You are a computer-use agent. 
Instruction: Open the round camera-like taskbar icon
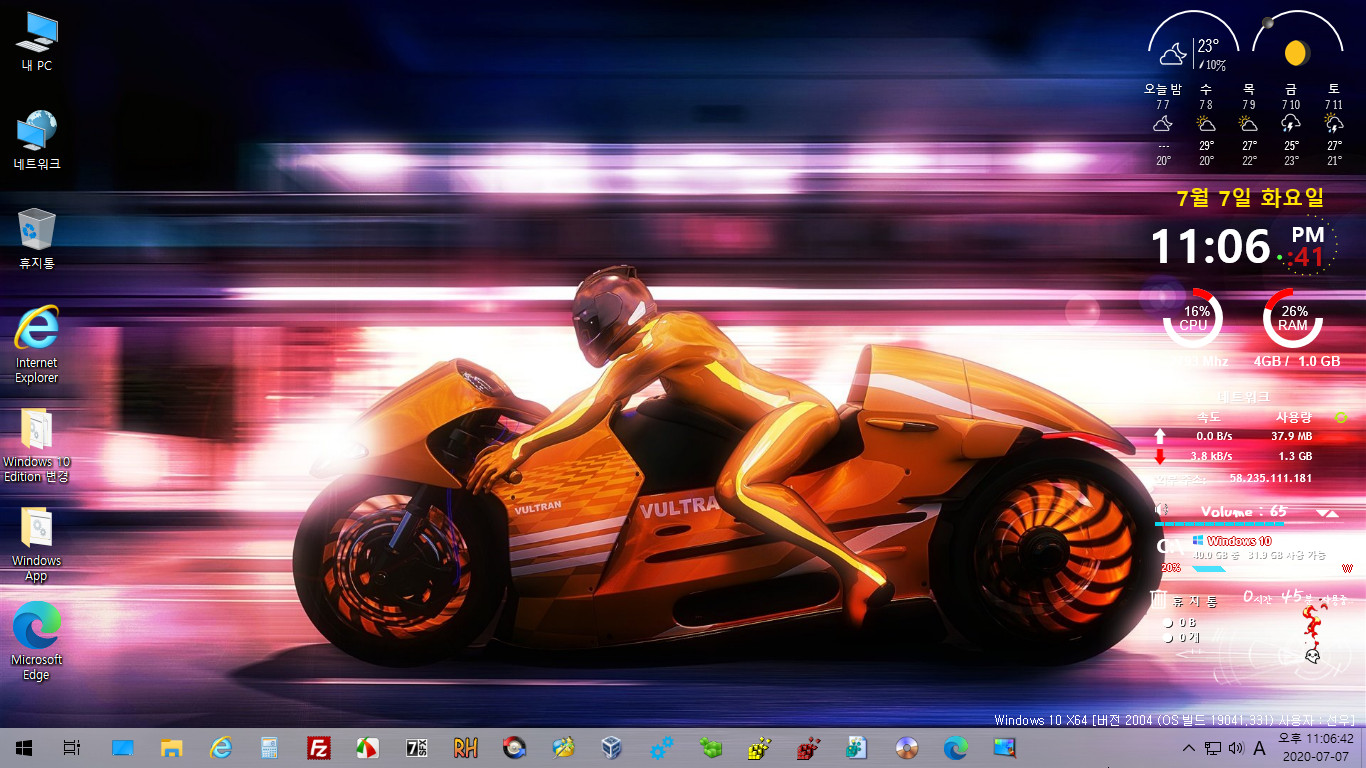tap(514, 747)
